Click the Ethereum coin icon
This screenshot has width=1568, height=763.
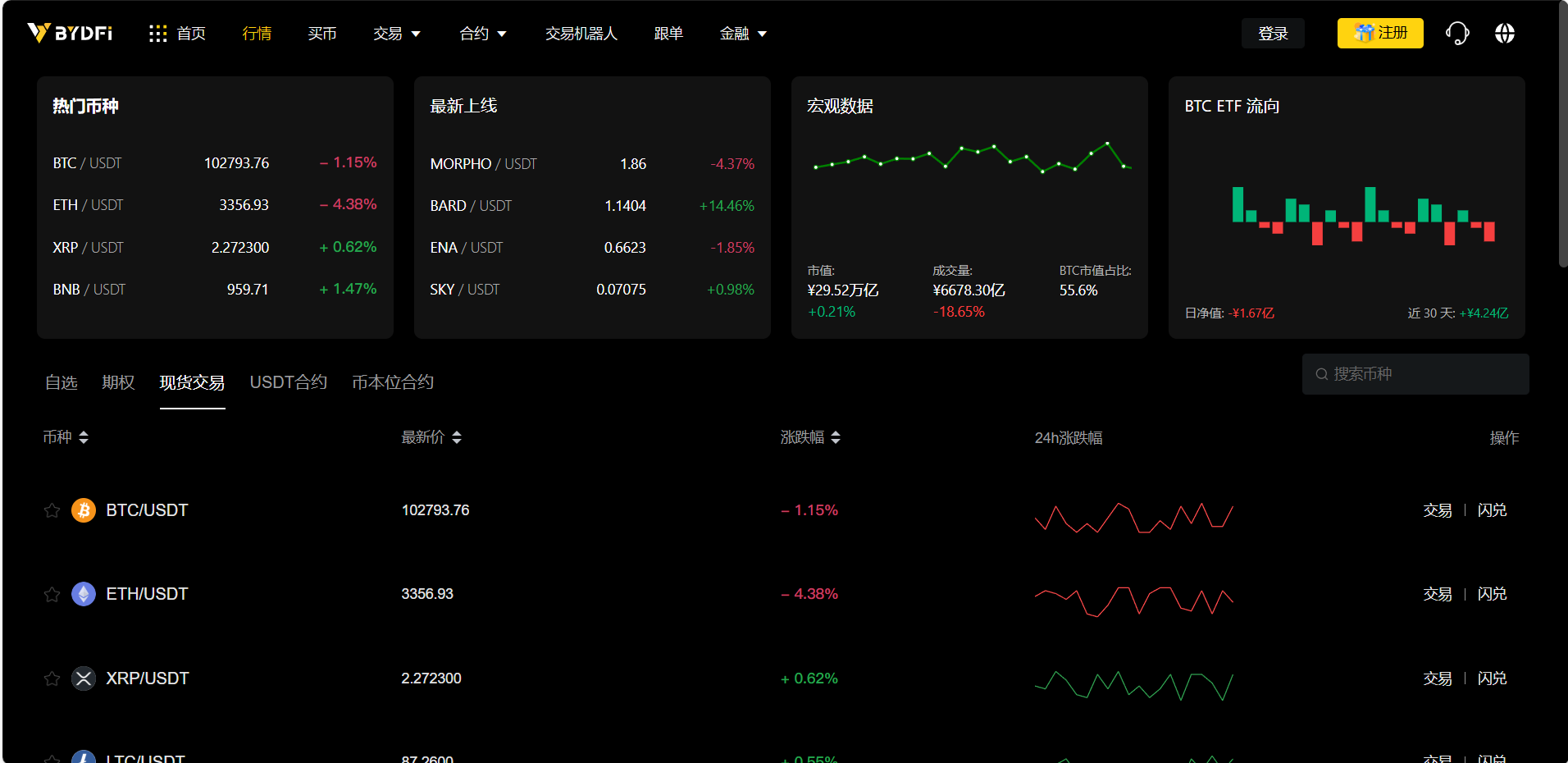84,594
